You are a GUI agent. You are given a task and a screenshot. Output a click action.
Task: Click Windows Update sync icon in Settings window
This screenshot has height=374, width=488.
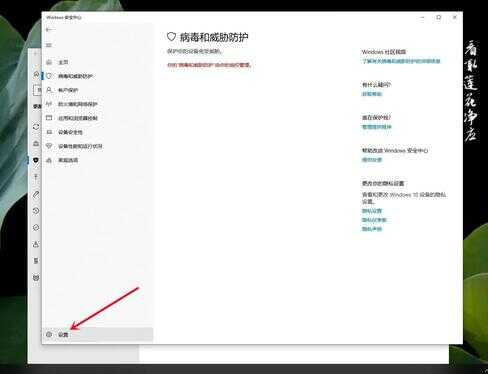(x=36, y=127)
